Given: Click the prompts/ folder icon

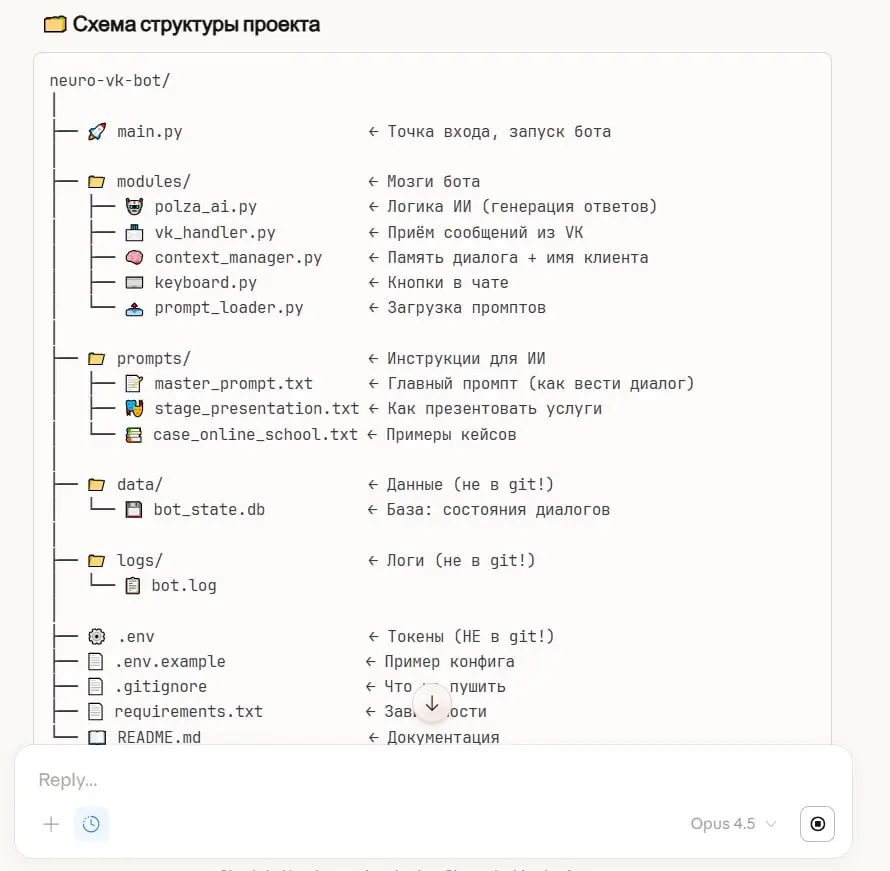Looking at the screenshot, I should tap(96, 359).
